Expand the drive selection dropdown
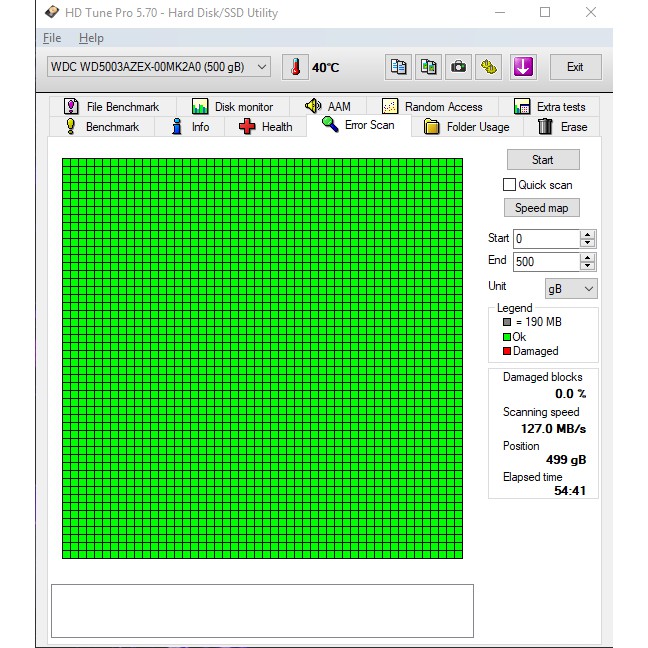648x648 pixels. coord(262,67)
